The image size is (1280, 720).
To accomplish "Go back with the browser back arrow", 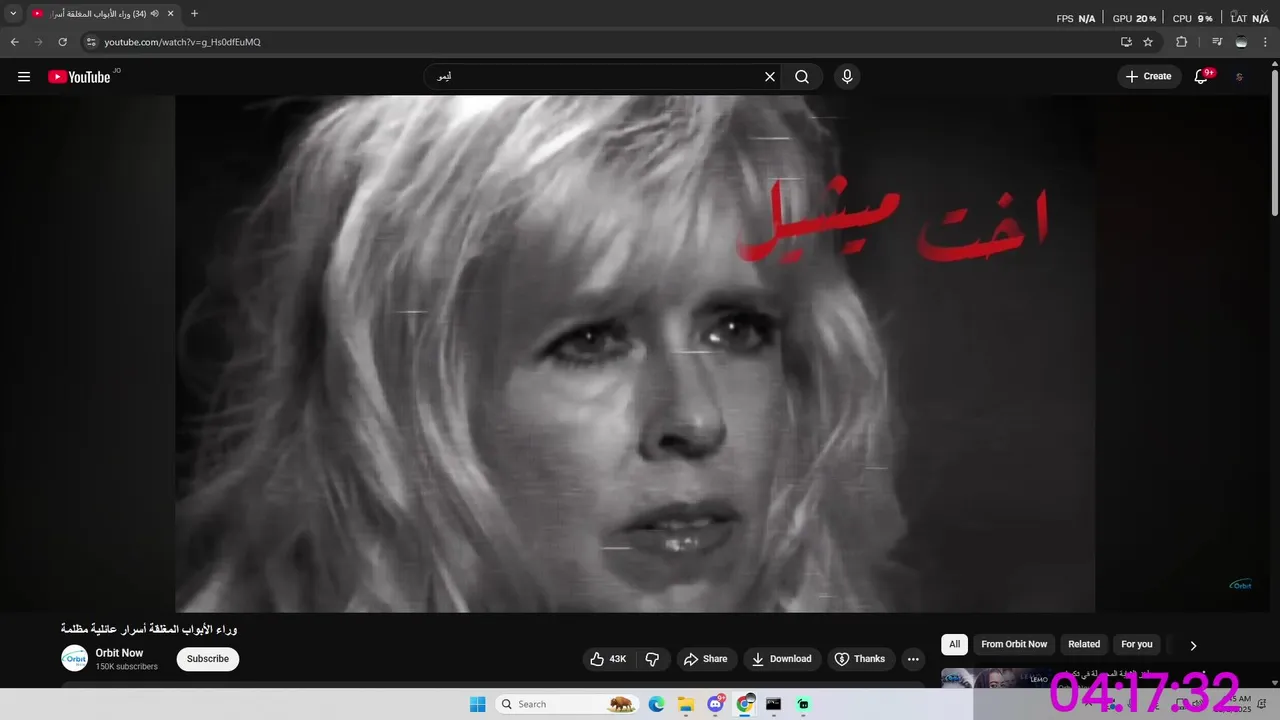I will (14, 42).
